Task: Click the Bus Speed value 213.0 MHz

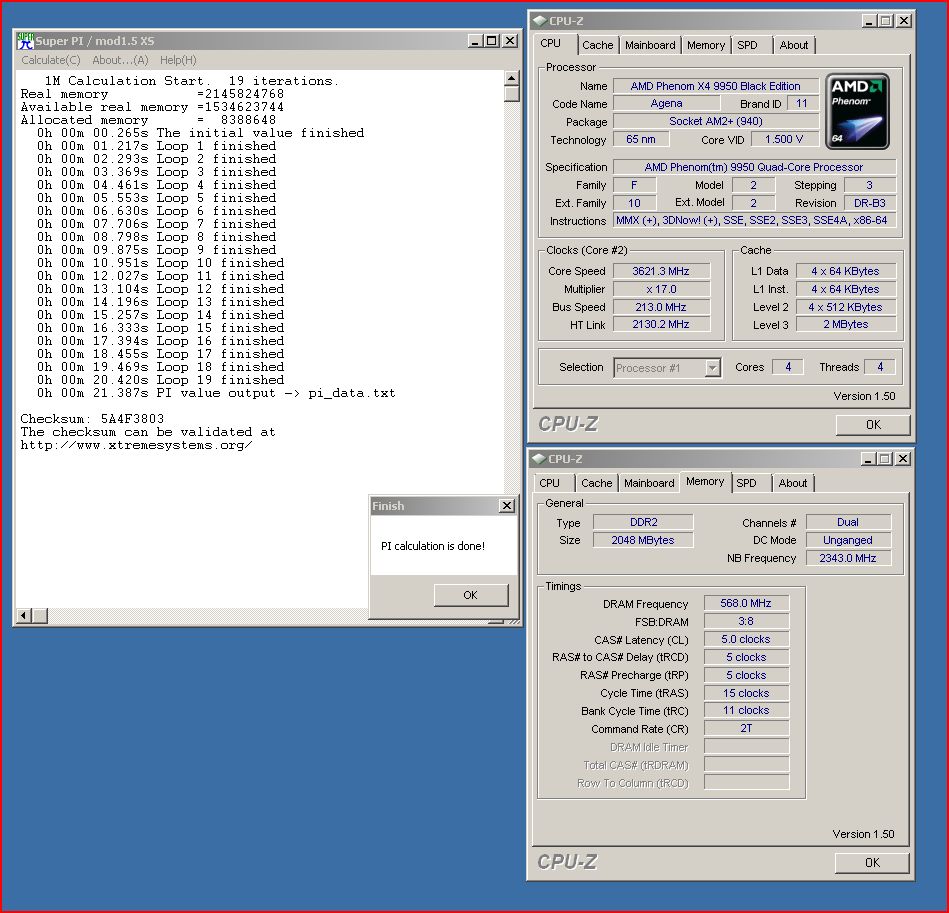Action: 661,307
